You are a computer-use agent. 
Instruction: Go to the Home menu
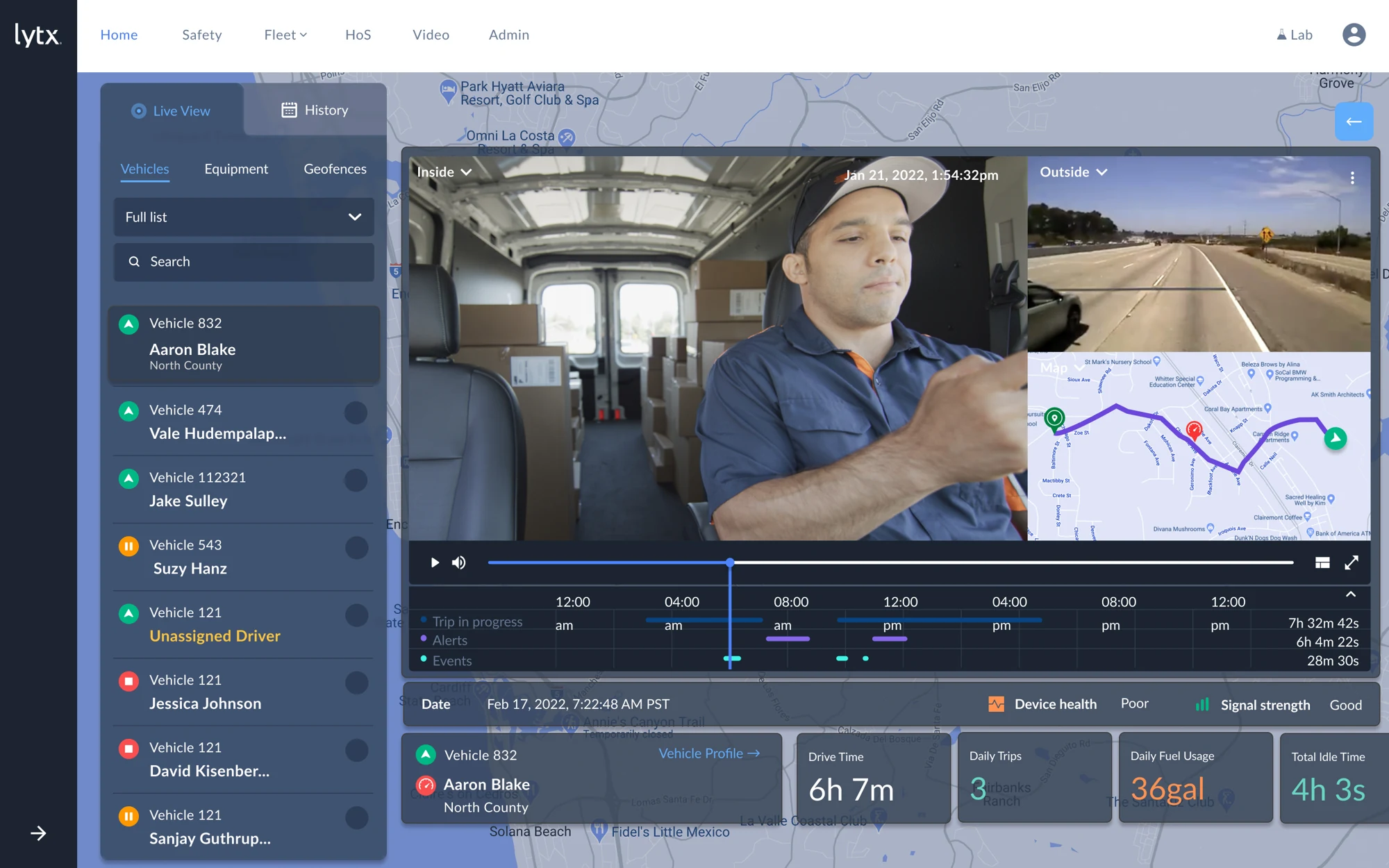click(119, 35)
